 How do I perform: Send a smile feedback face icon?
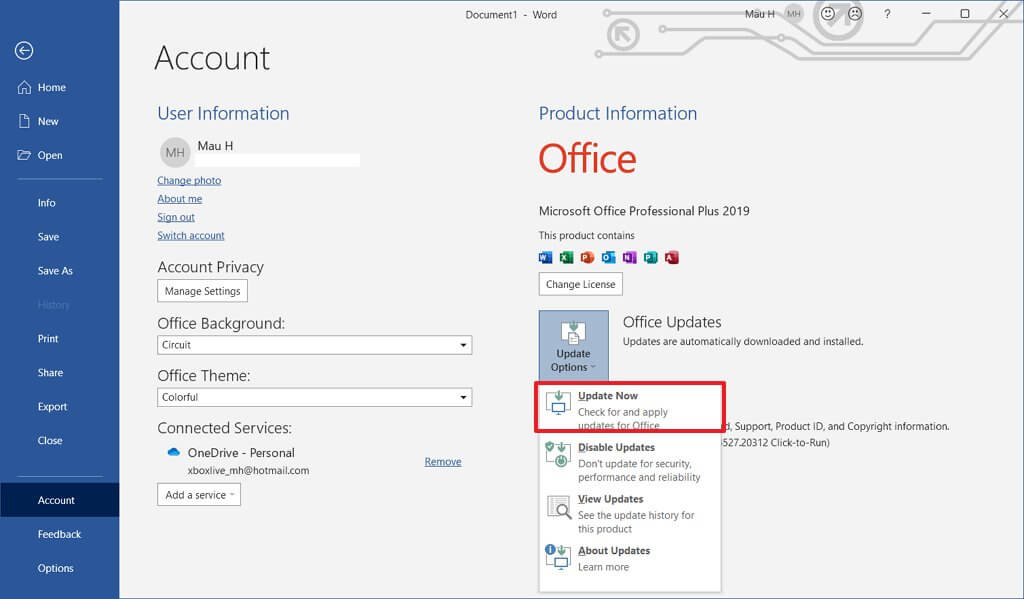(828, 14)
